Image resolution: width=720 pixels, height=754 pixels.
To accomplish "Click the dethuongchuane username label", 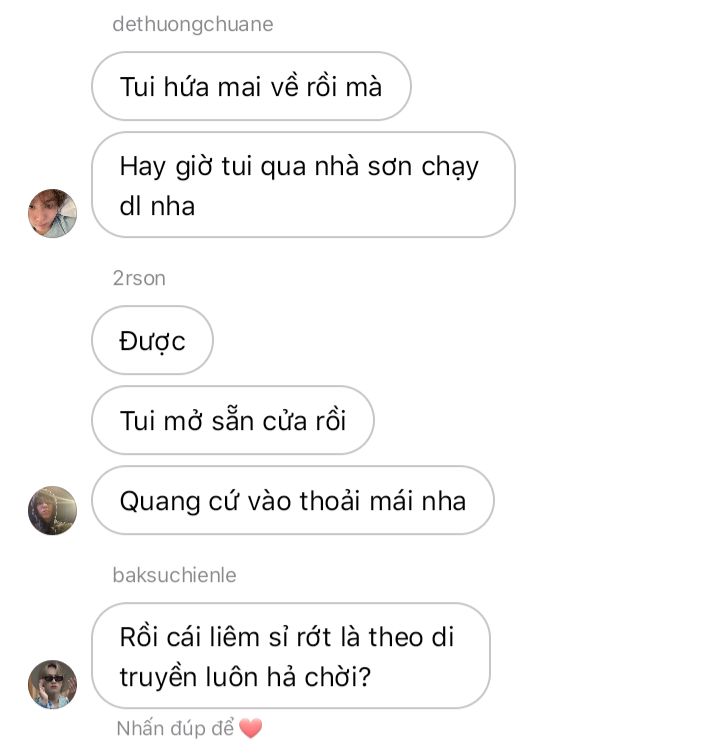I will [x=193, y=24].
